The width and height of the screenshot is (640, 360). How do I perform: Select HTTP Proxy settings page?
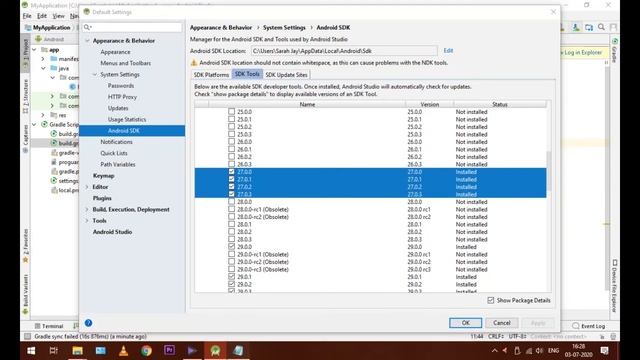122,97
